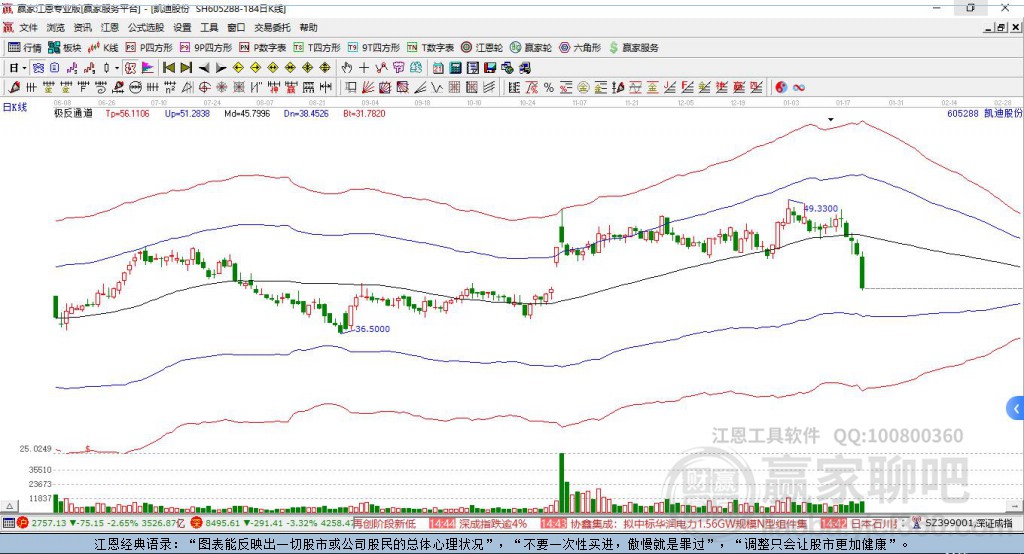Image resolution: width=1024 pixels, height=554 pixels.
Task: Click the 49.3300 high price label
Action: click(821, 208)
